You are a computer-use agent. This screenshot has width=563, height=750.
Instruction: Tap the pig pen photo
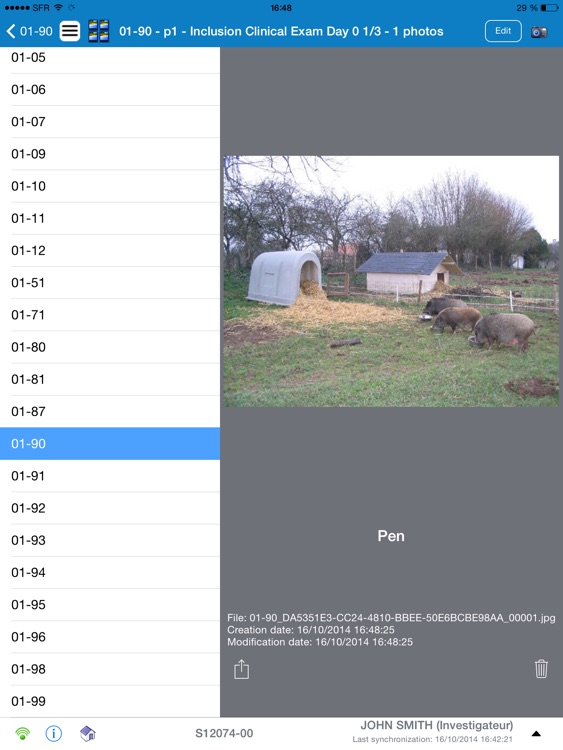coord(391,281)
